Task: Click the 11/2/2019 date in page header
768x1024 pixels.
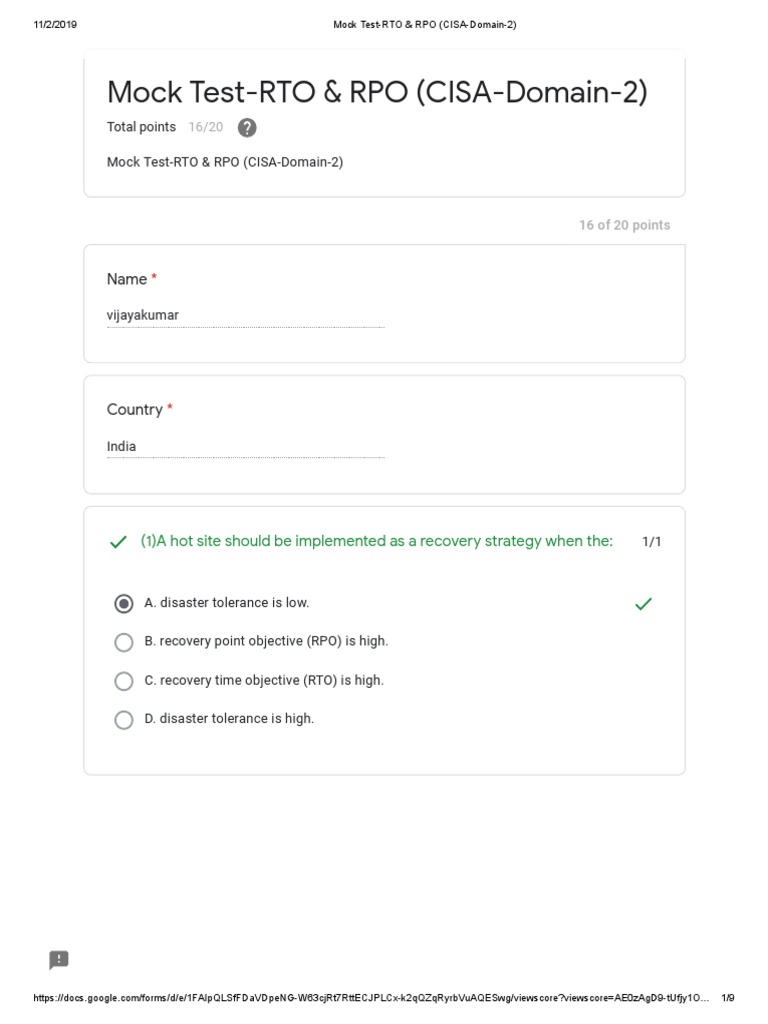Action: [55, 25]
